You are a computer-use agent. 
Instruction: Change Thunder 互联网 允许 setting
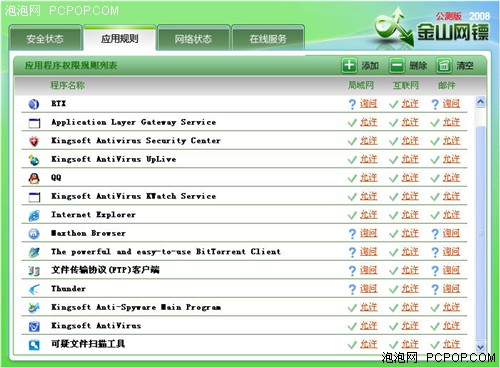(x=410, y=289)
